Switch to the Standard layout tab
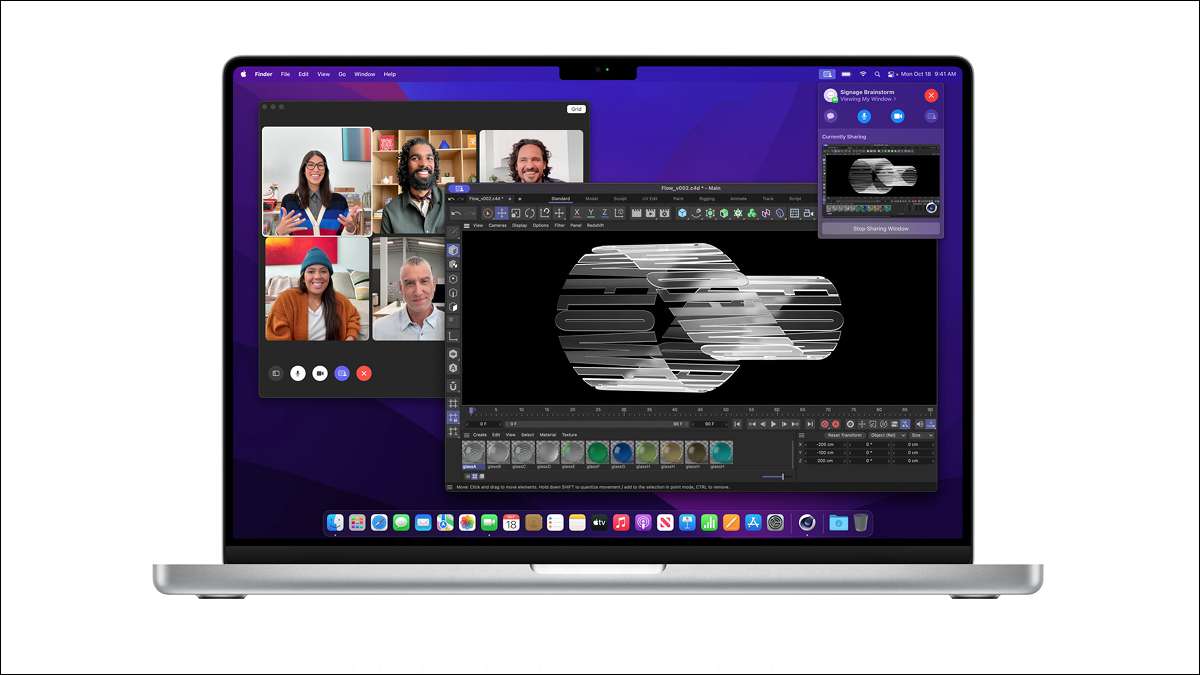The image size is (1200, 675). (x=560, y=199)
